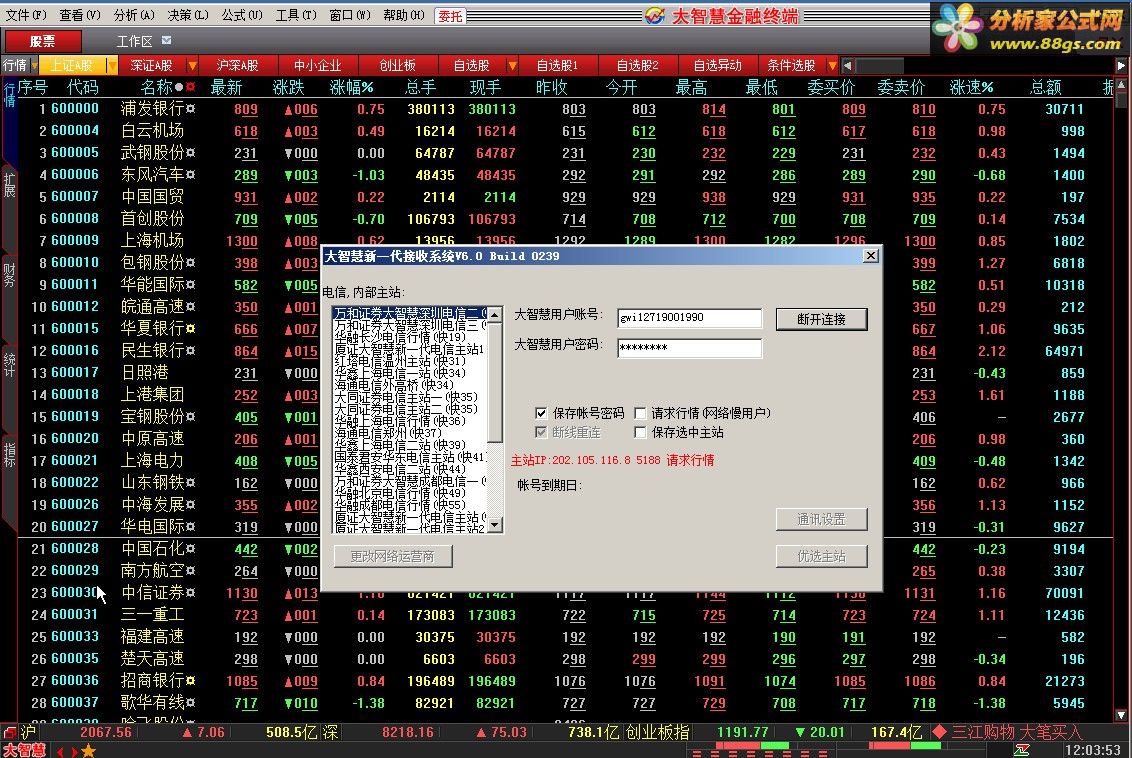Screen dimensions: 1132x758
Task: Click the logo icon left of 大智慧金融终端
Action: point(655,15)
